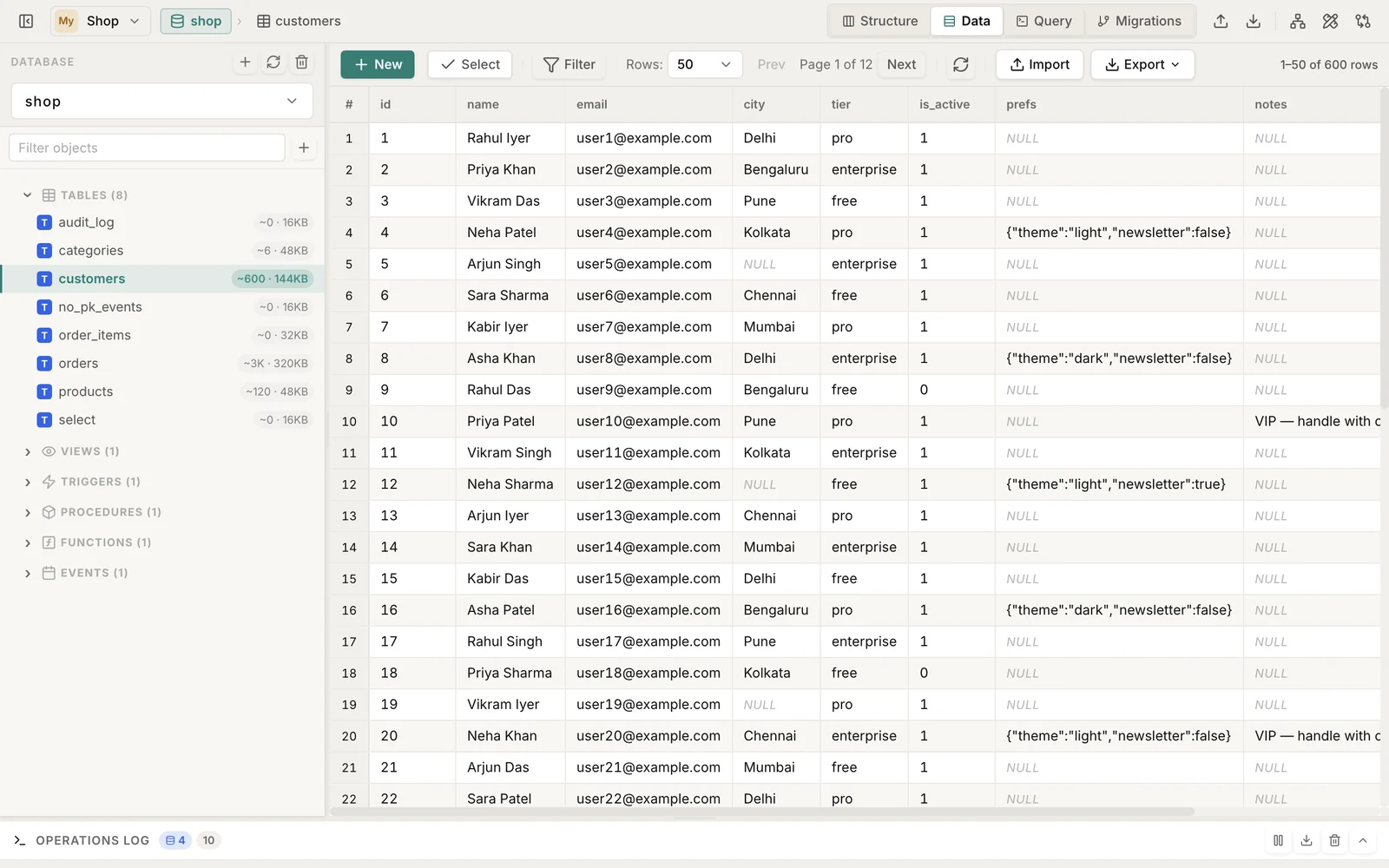Screen dimensions: 1389x868
Task: Switch to the Migrations tab
Action: click(x=1139, y=21)
